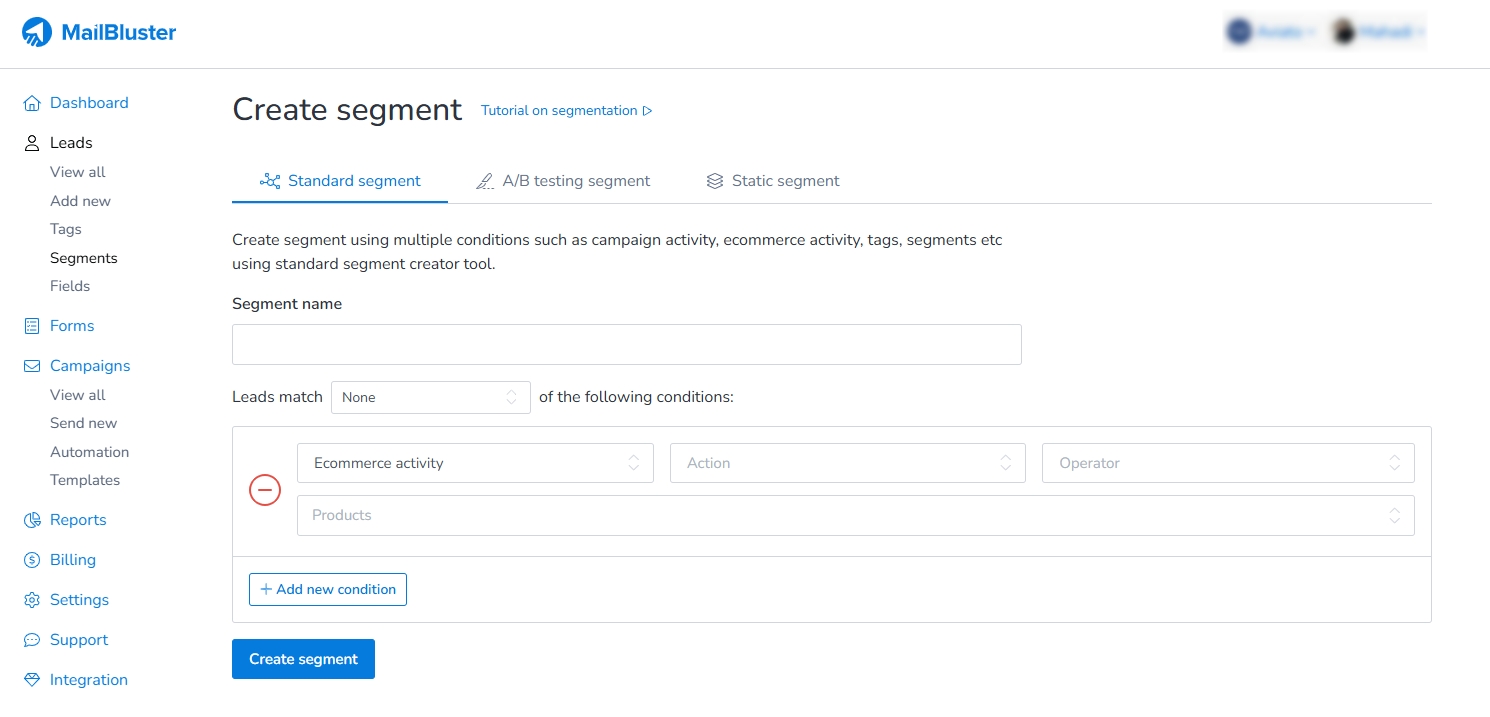Screen dimensions: 1490x717
Task: Expand the Products dropdown
Action: tap(855, 515)
